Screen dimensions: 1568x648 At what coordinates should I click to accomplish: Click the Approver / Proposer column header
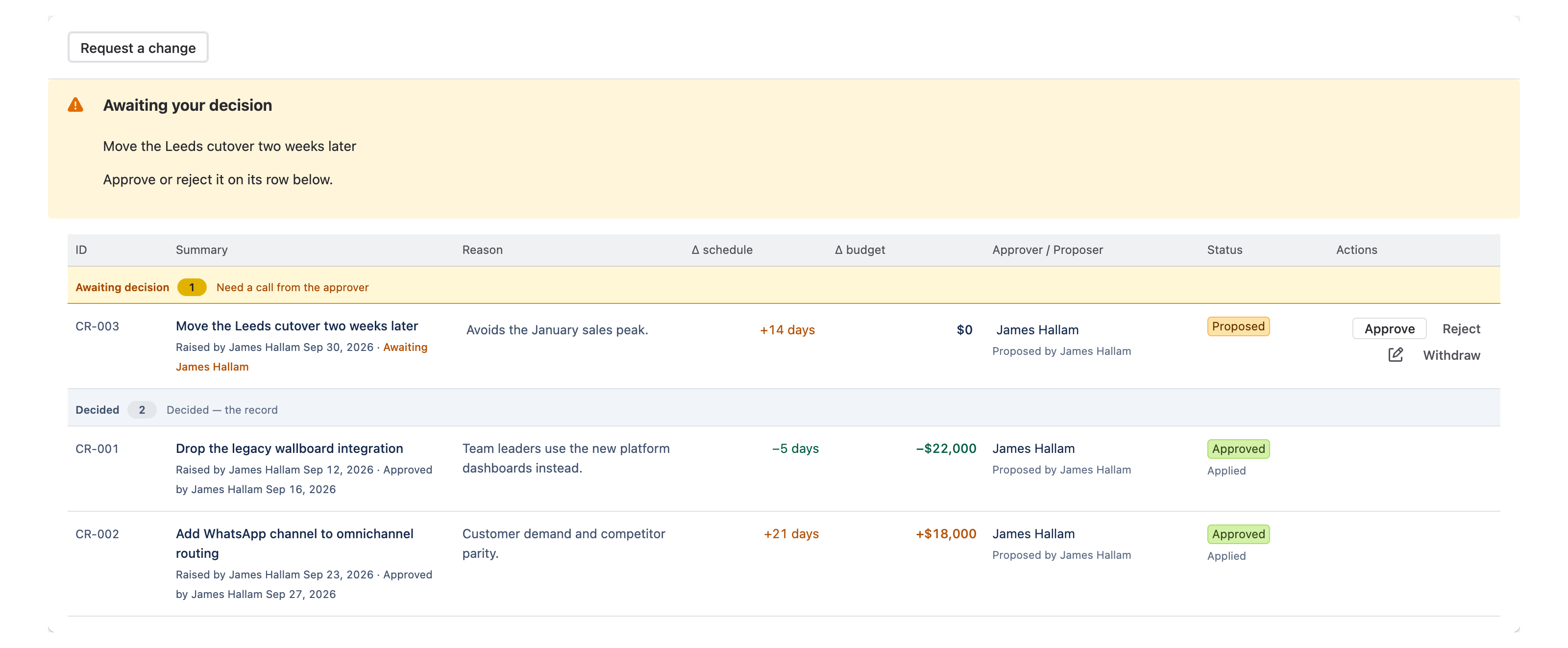(x=1047, y=249)
